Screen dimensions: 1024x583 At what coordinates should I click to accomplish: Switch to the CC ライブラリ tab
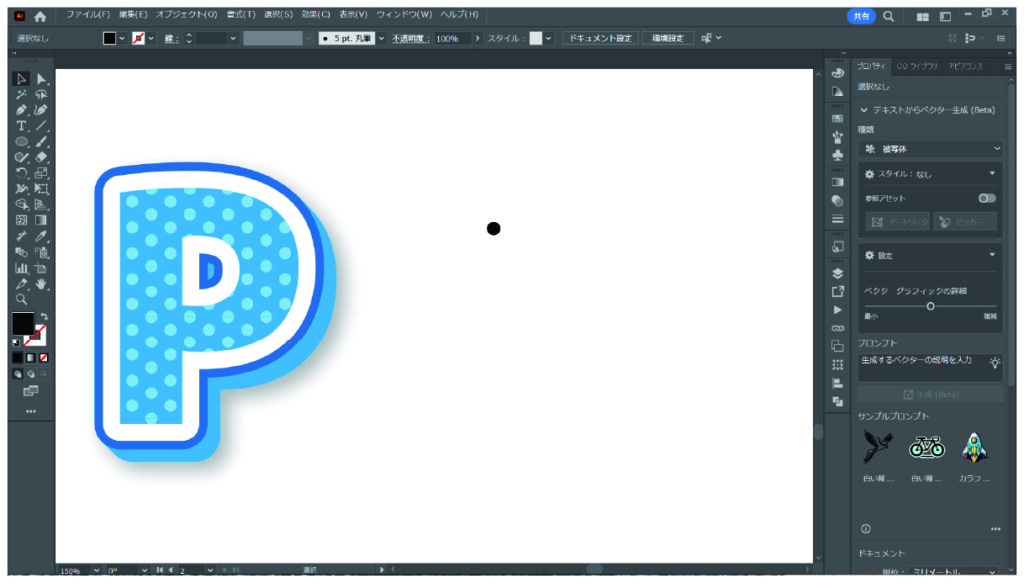(916, 67)
